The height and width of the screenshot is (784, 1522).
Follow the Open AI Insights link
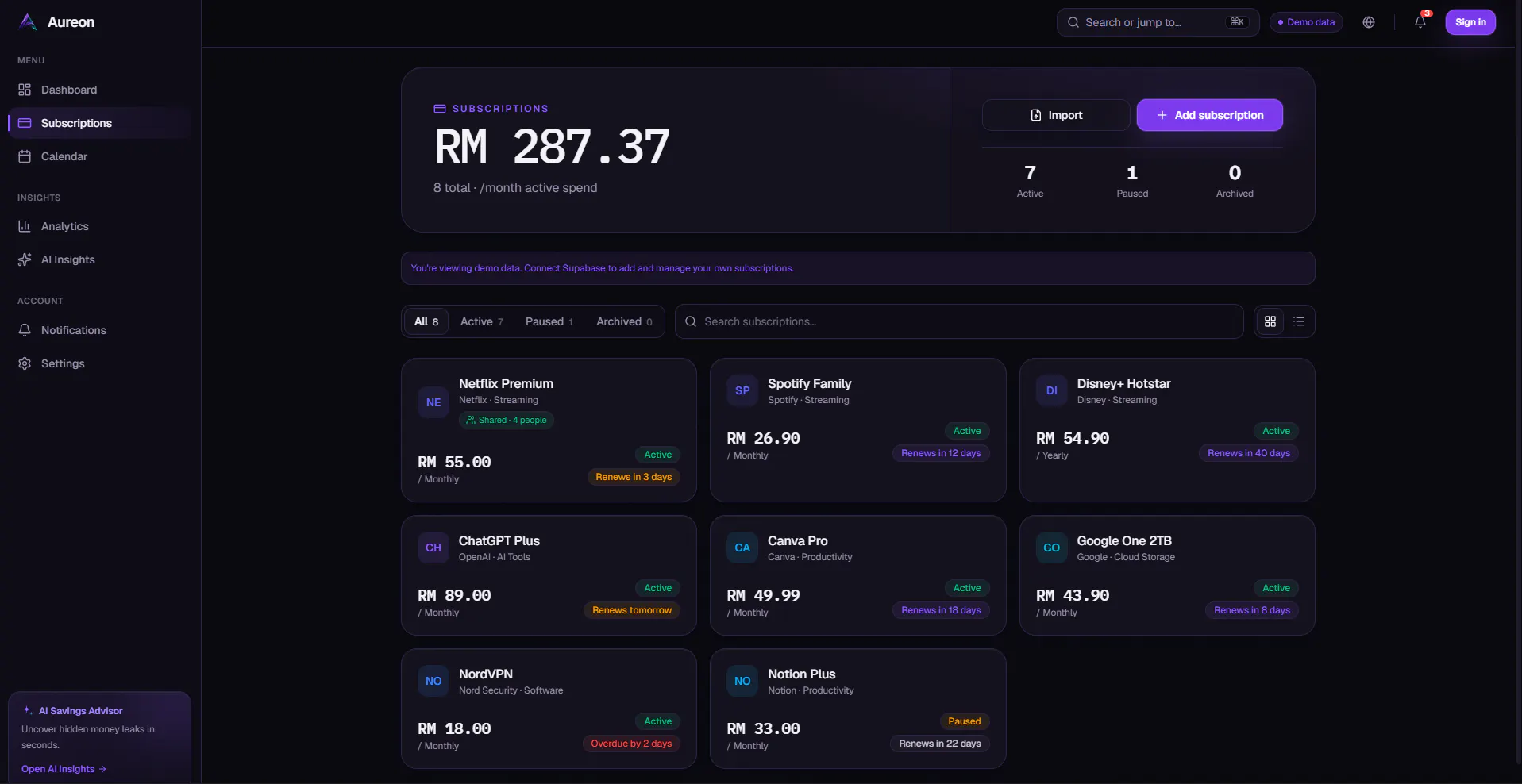pos(64,769)
